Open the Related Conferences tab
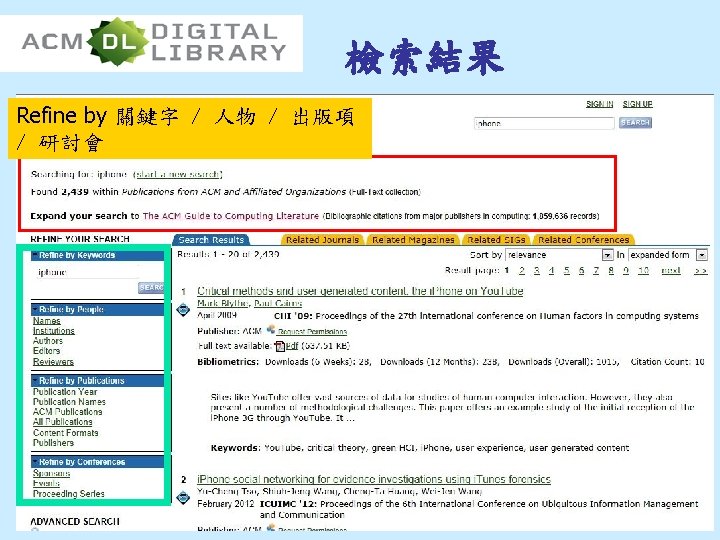The image size is (720, 540). coord(584,240)
